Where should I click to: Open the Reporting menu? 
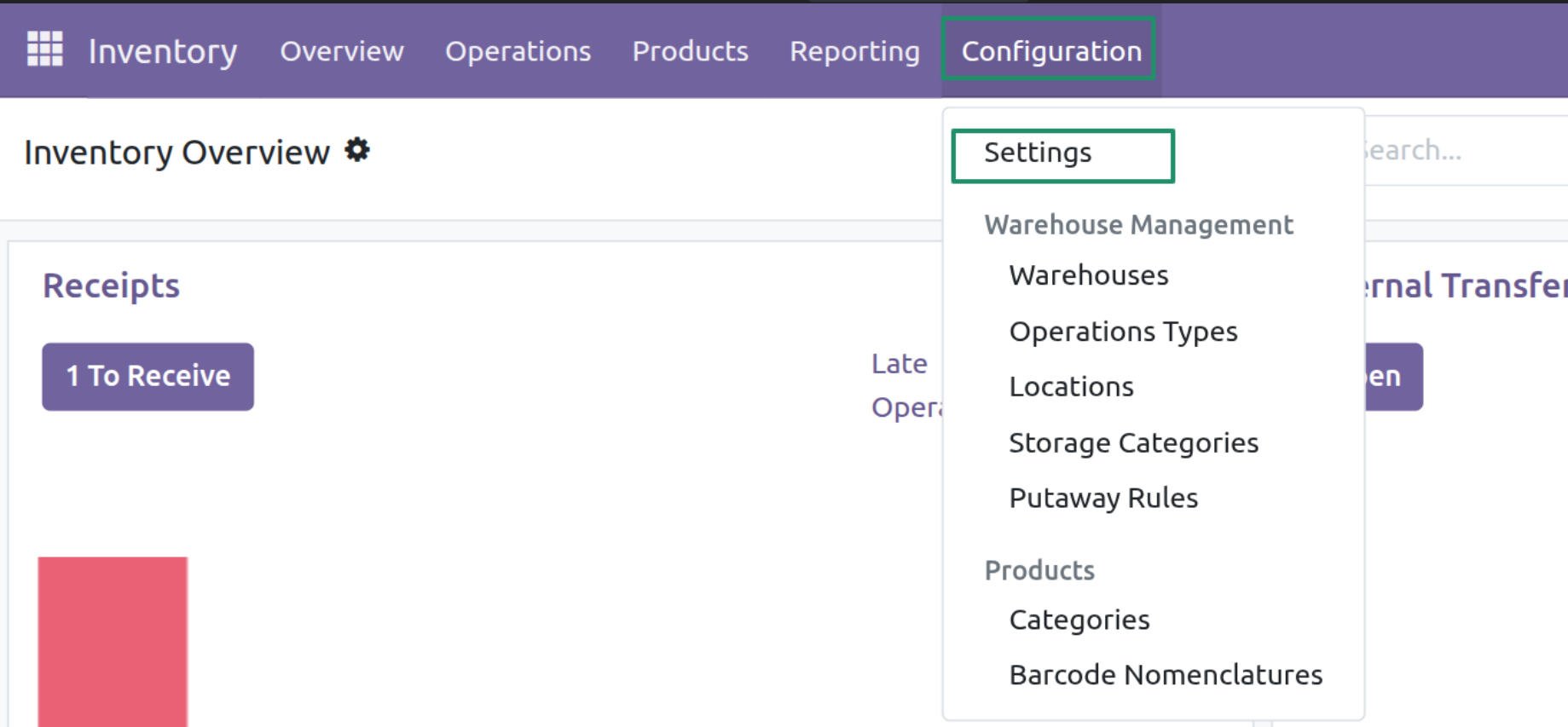(854, 51)
